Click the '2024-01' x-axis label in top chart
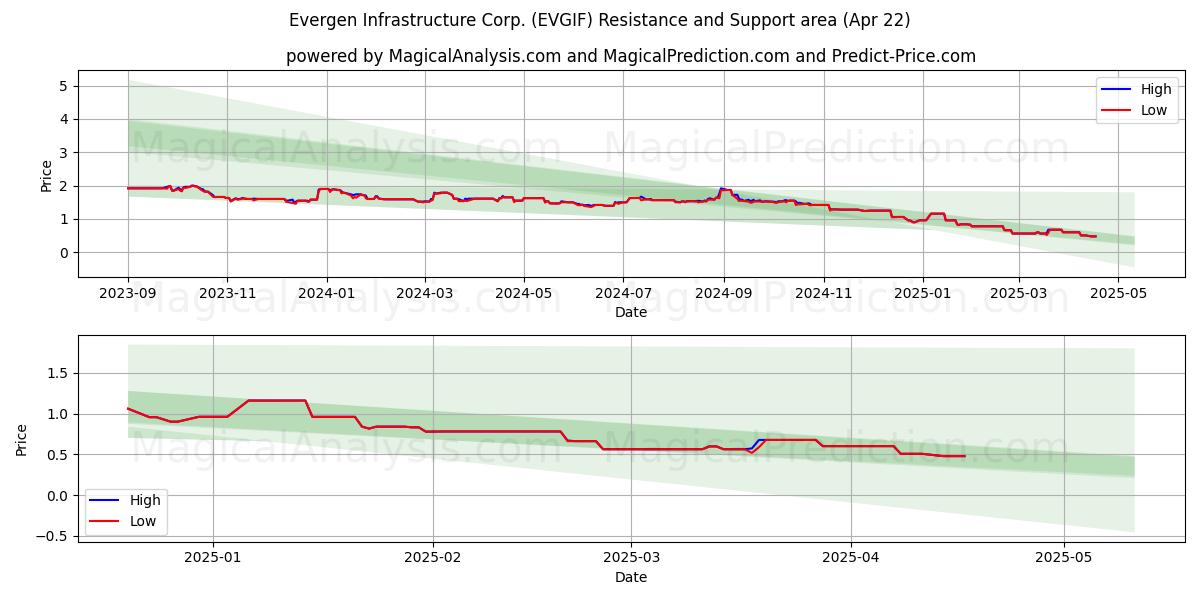The height and width of the screenshot is (600, 1200). [x=327, y=294]
